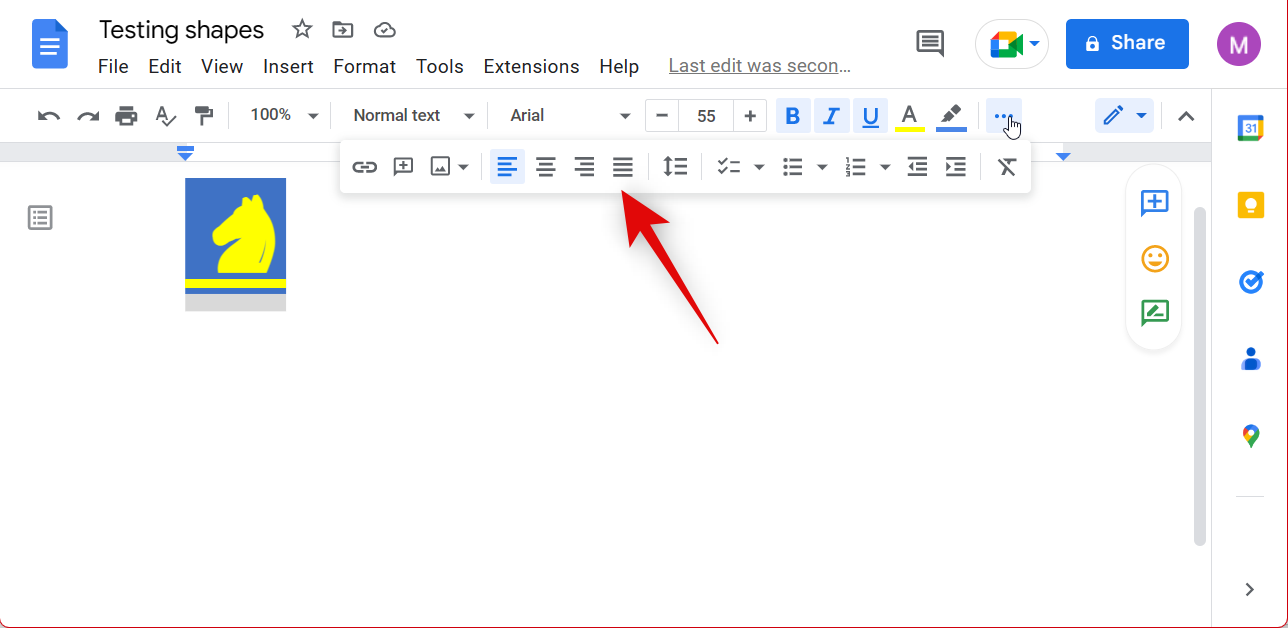
Task: Select the Paint format tool
Action: [x=204, y=116]
